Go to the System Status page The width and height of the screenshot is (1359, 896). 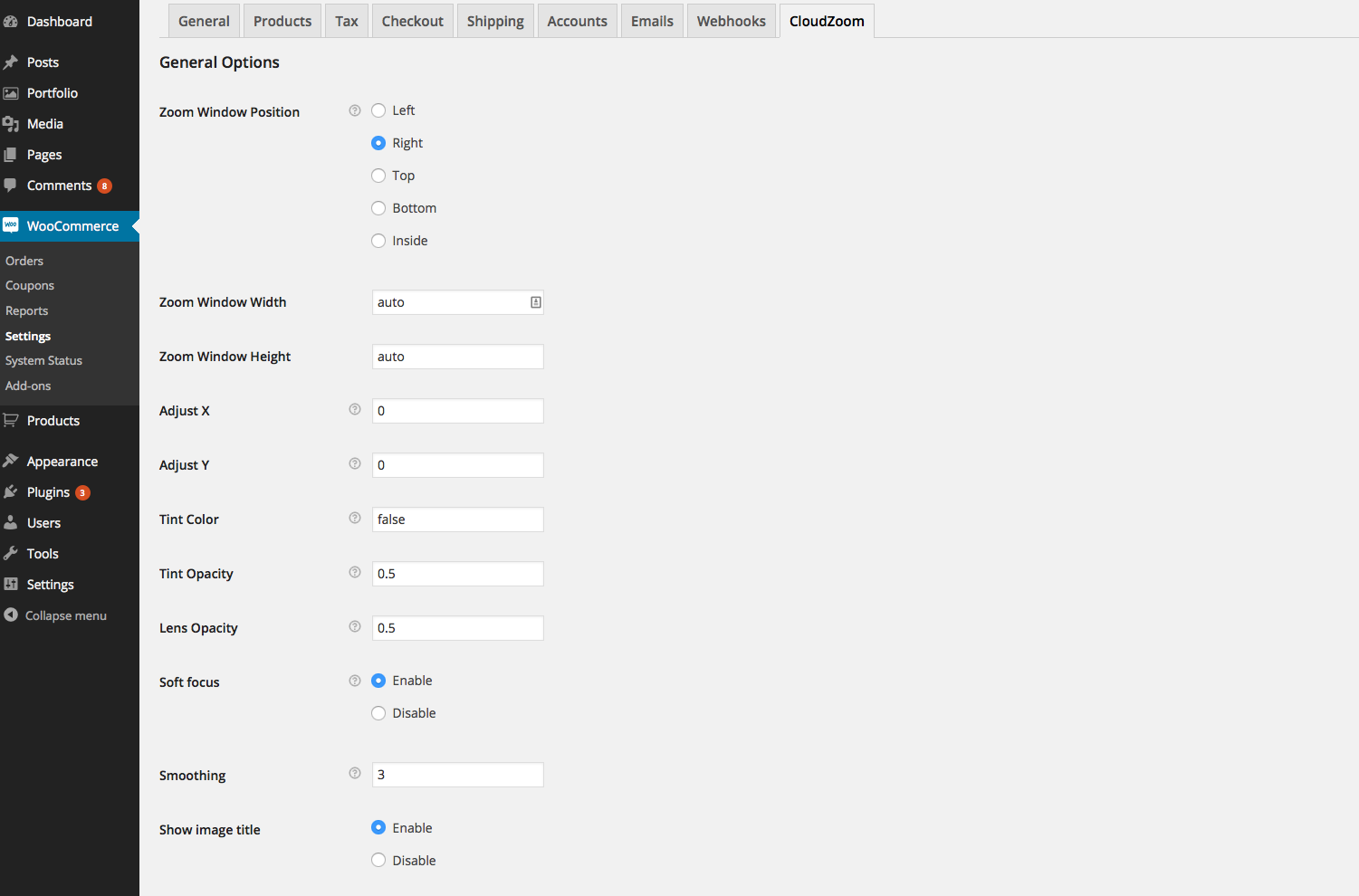pos(43,360)
